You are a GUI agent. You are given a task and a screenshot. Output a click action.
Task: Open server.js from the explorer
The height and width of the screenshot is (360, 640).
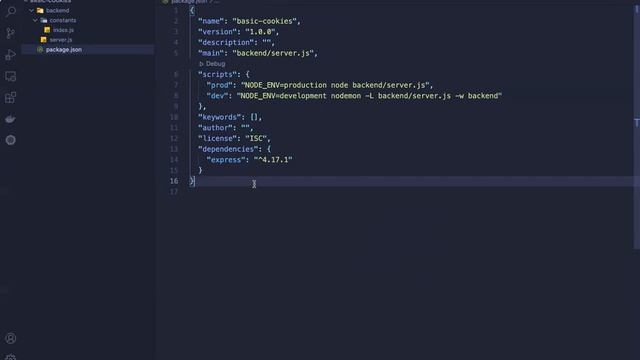pyautogui.click(x=61, y=40)
